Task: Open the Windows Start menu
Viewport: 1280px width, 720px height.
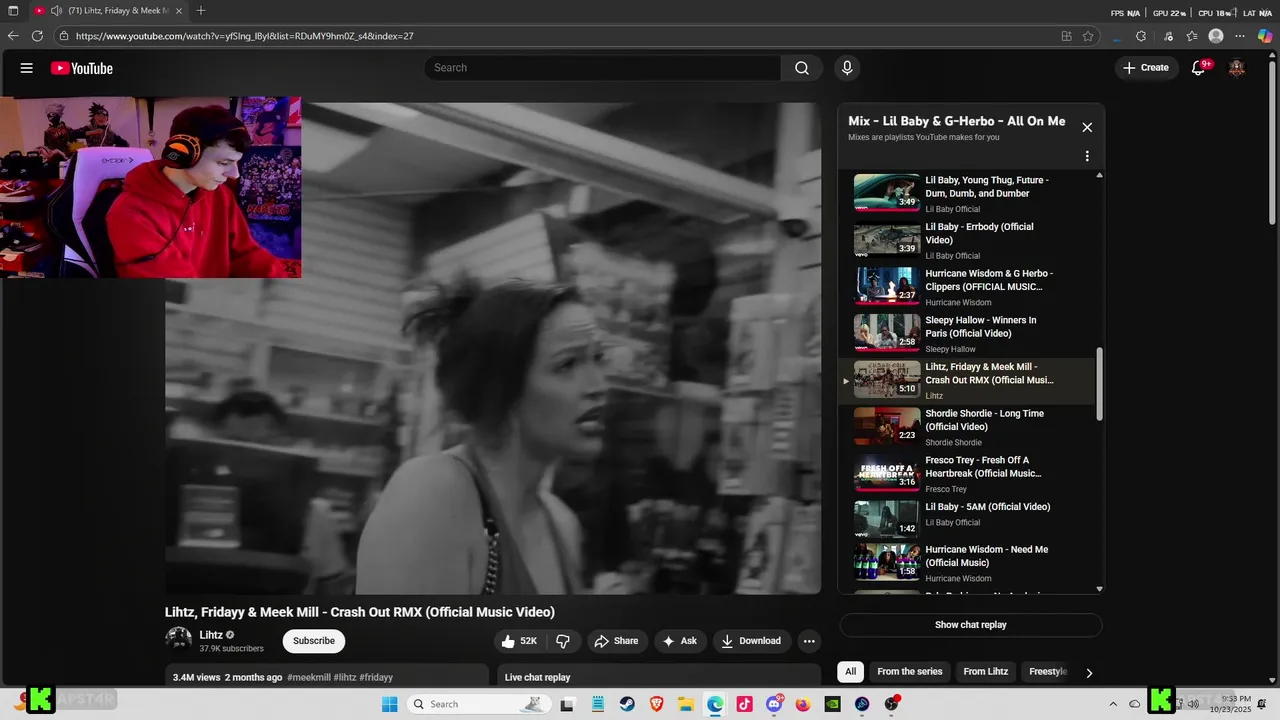Action: (x=389, y=704)
